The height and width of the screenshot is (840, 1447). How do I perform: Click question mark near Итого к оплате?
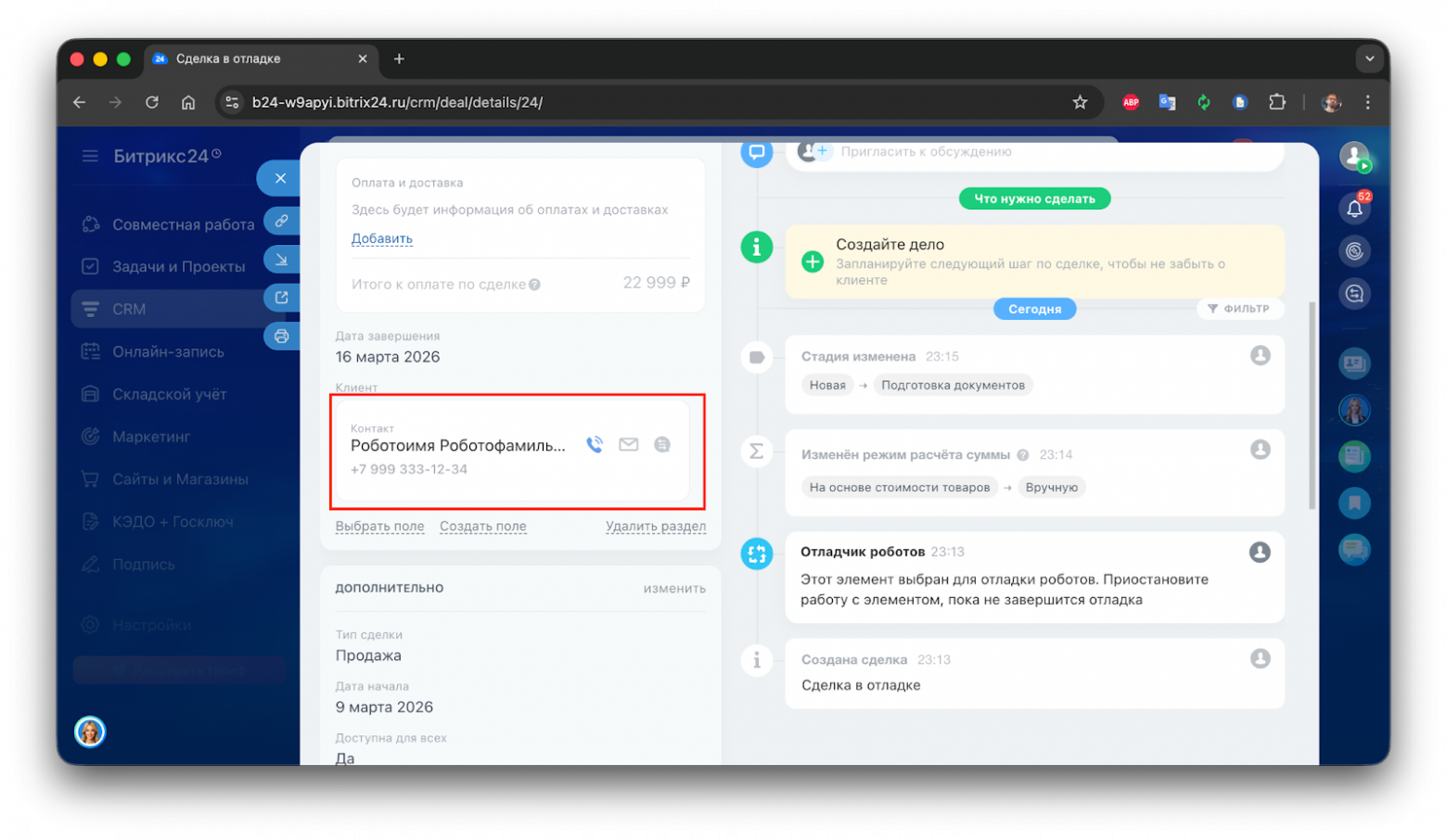[534, 284]
